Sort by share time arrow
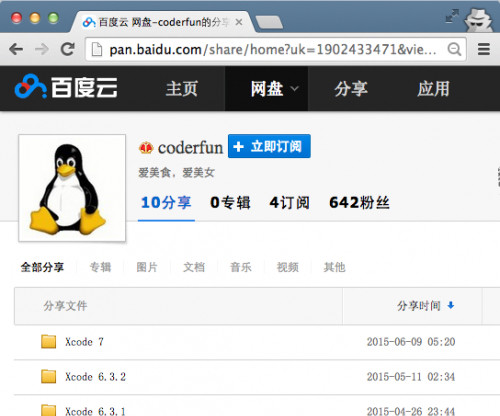 tap(451, 305)
